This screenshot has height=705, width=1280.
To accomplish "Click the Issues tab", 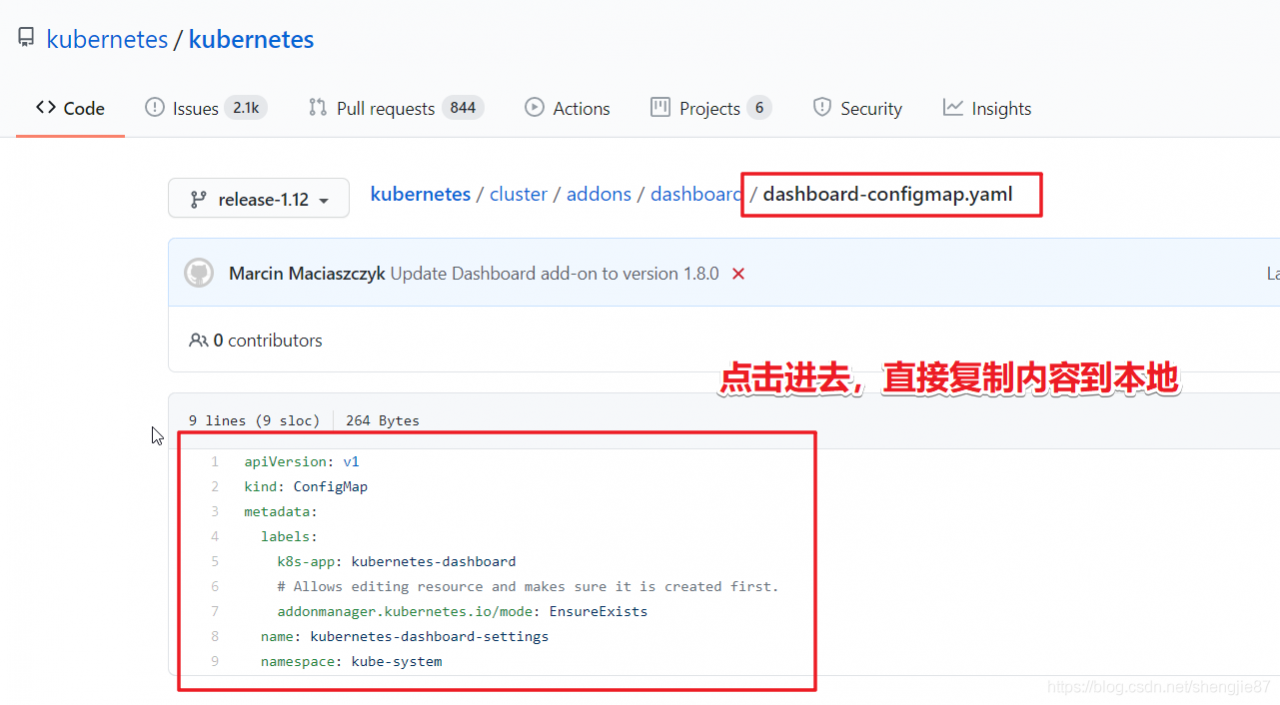I will (194, 108).
